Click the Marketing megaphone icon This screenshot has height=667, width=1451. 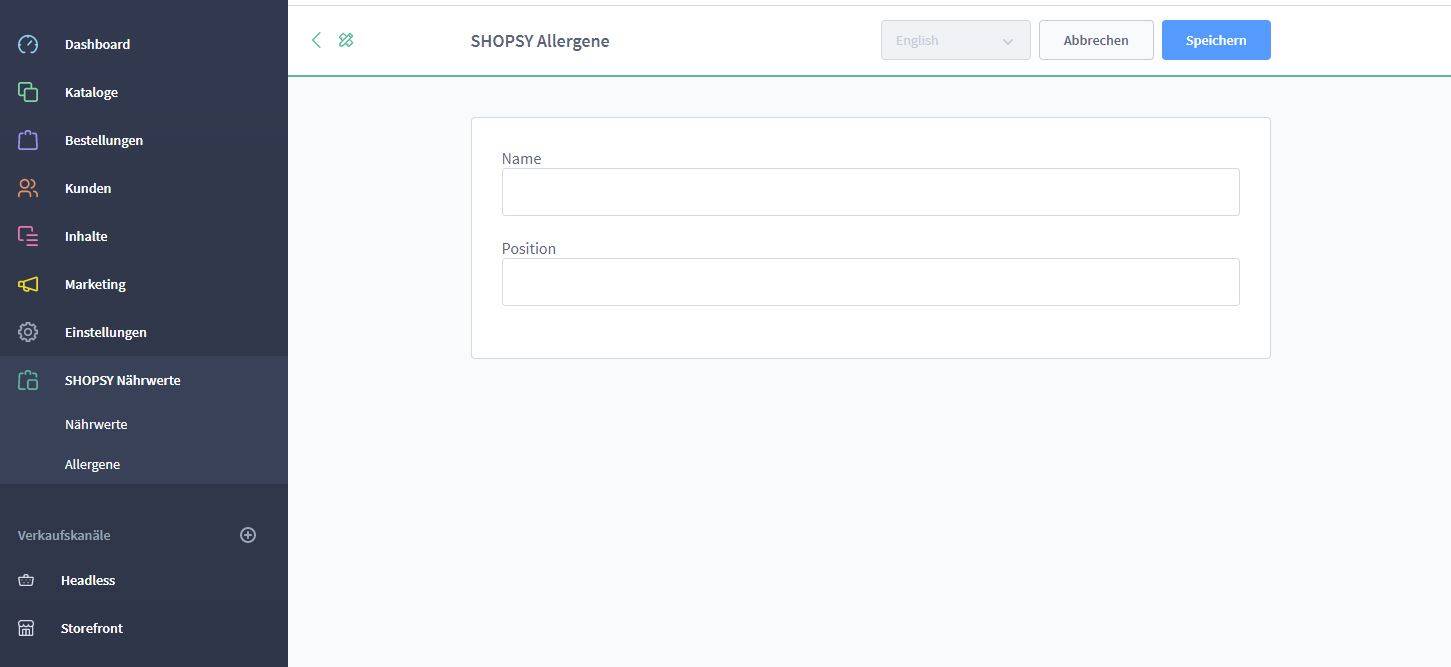(x=28, y=284)
